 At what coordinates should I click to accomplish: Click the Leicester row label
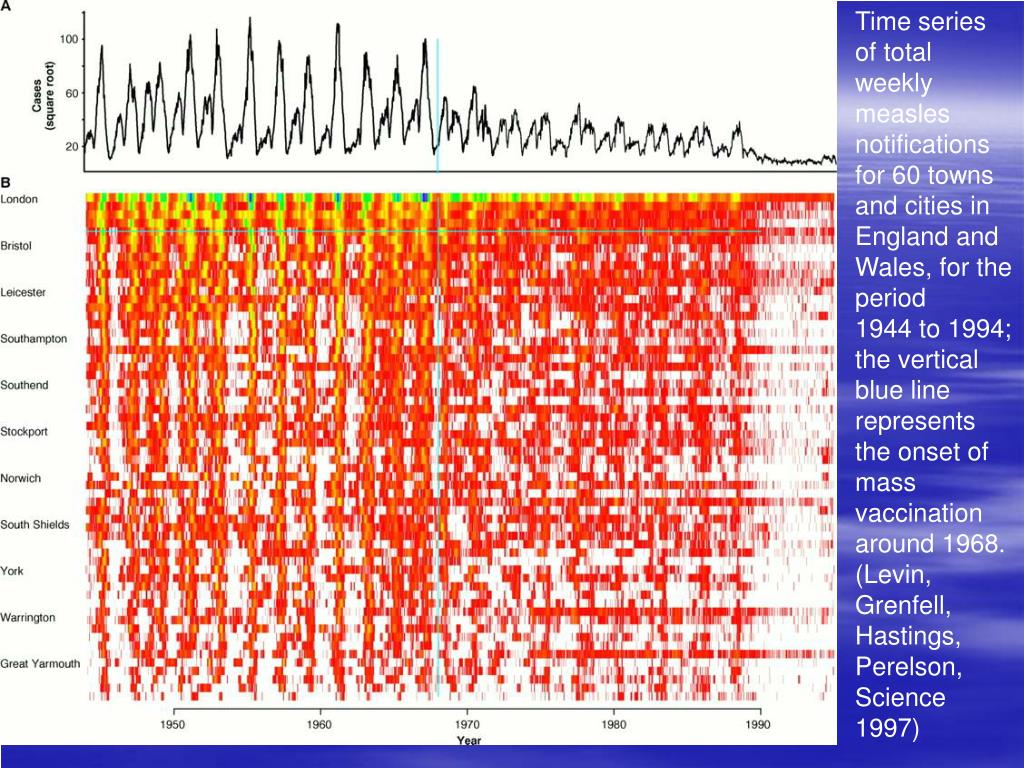coord(23,292)
